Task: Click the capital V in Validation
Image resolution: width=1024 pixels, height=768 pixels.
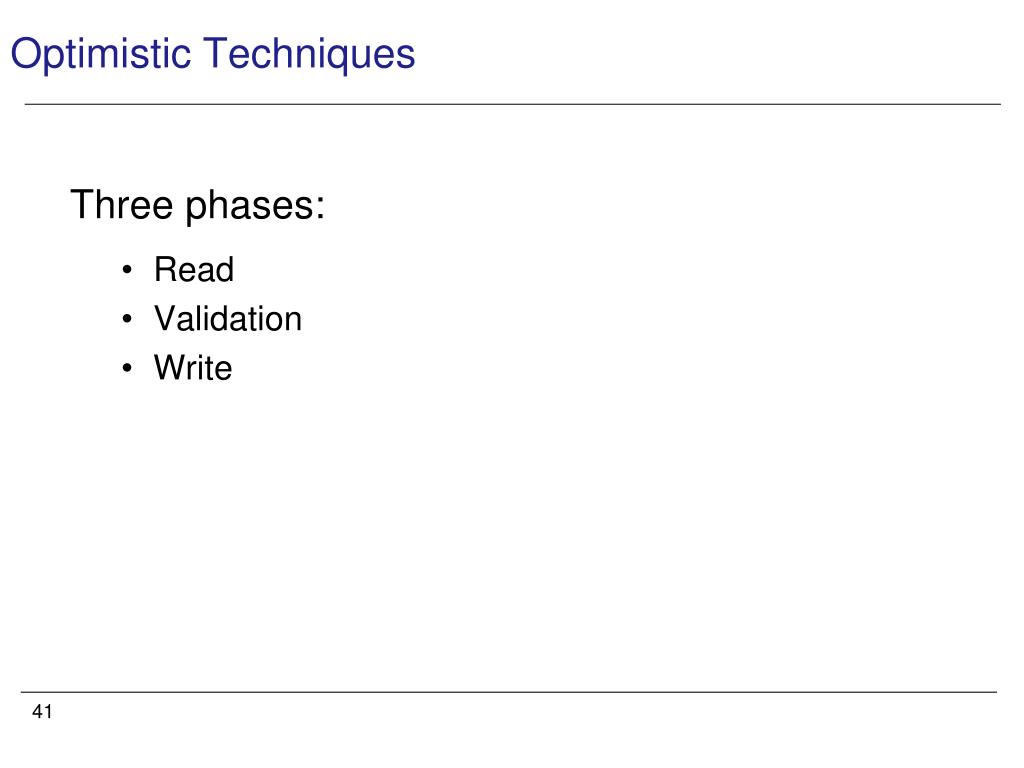Action: (x=167, y=319)
